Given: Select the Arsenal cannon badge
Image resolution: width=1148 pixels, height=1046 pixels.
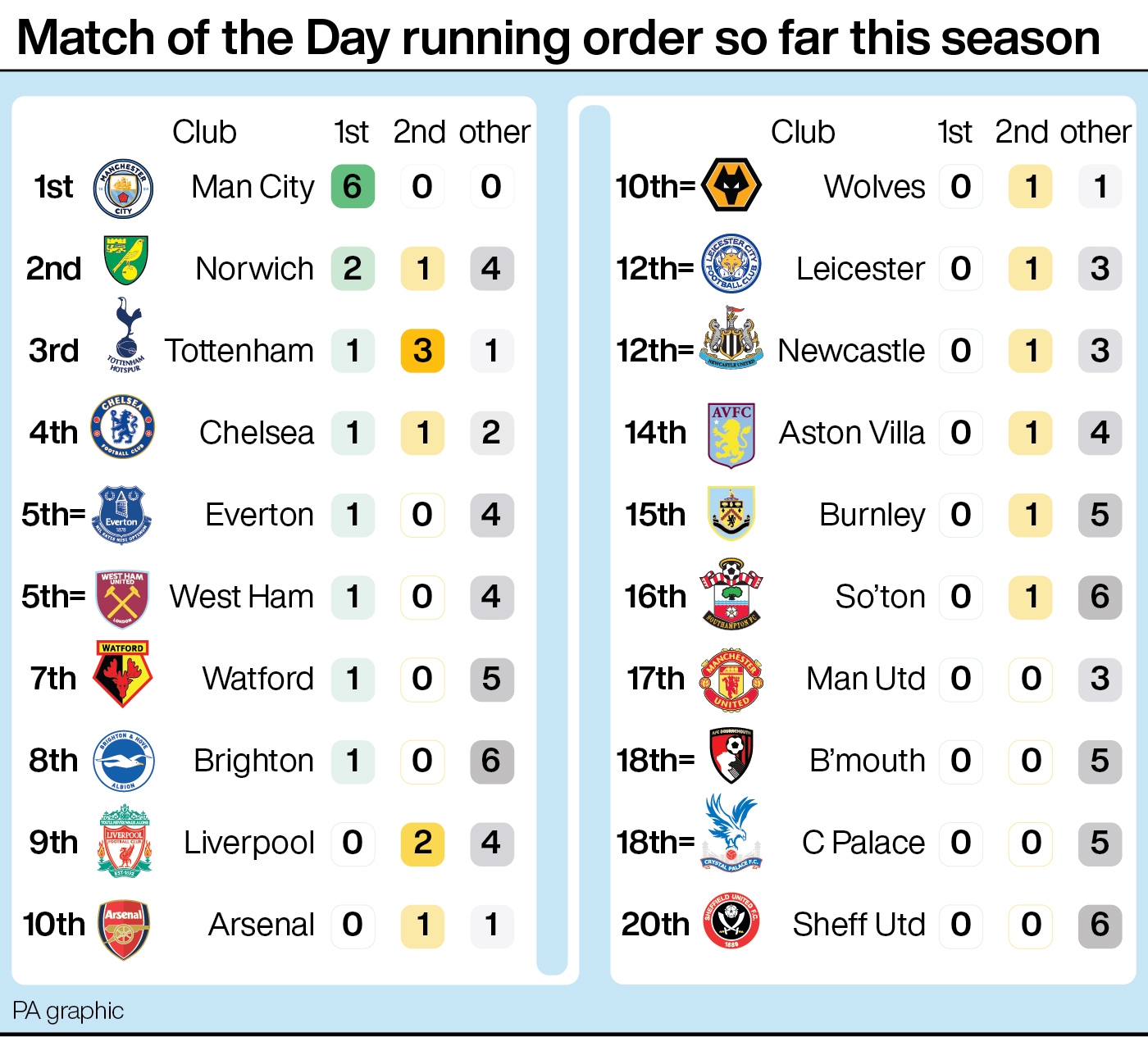Looking at the screenshot, I should click(x=124, y=930).
